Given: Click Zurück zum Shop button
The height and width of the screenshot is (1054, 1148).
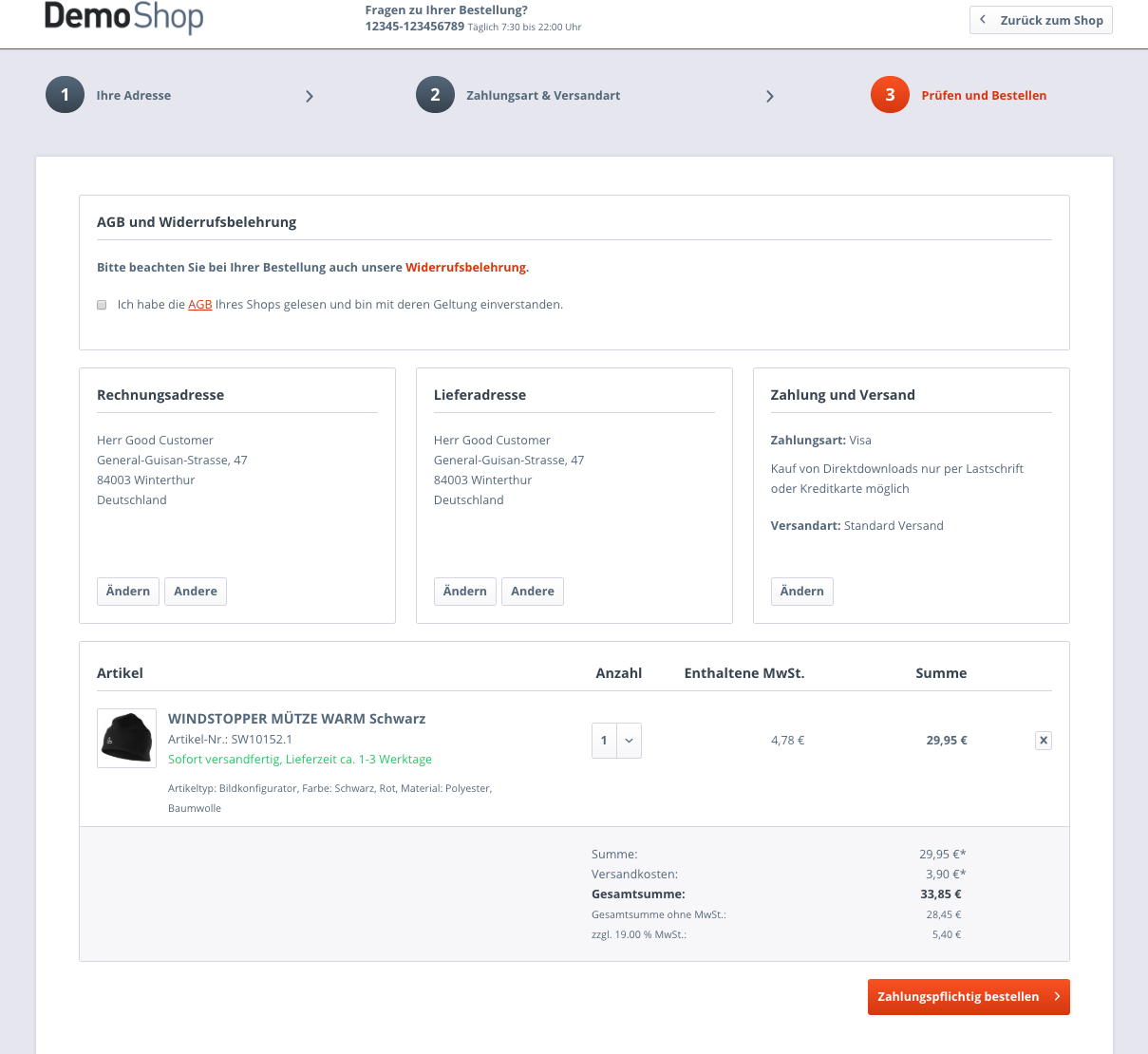Looking at the screenshot, I should (x=1041, y=20).
